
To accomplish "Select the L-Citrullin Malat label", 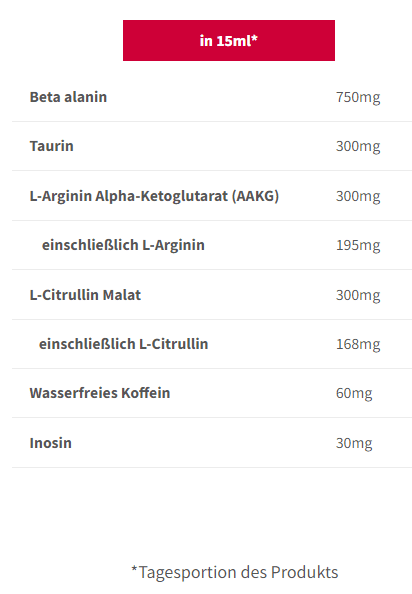I will pos(85,295).
